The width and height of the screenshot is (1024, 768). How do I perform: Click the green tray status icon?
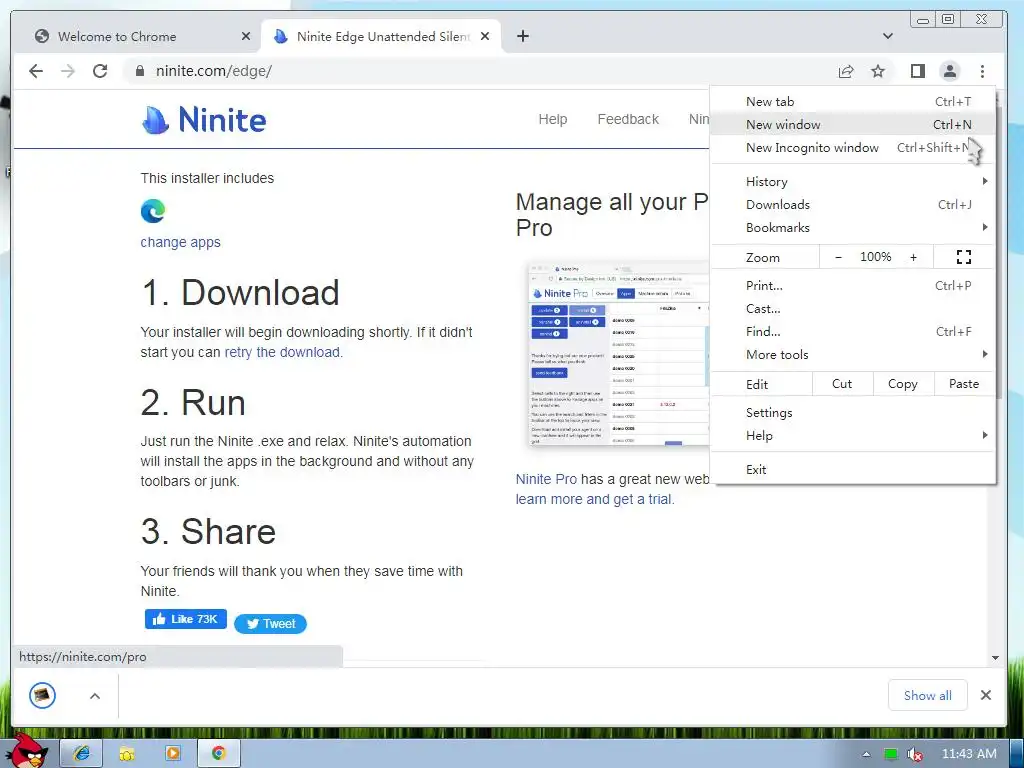coord(890,754)
